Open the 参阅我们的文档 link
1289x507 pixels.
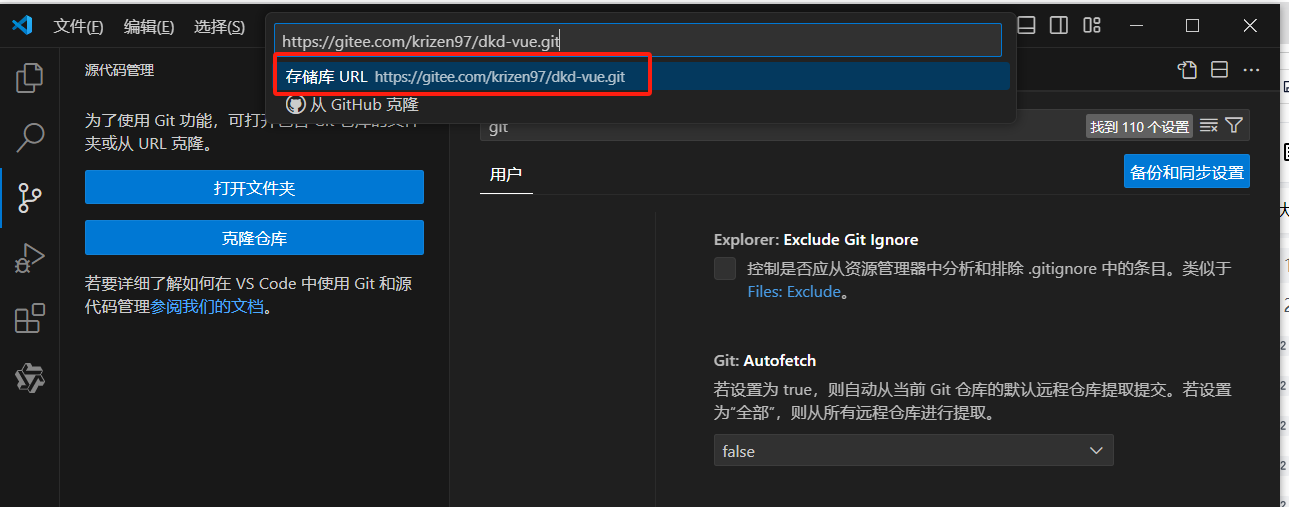click(x=207, y=307)
